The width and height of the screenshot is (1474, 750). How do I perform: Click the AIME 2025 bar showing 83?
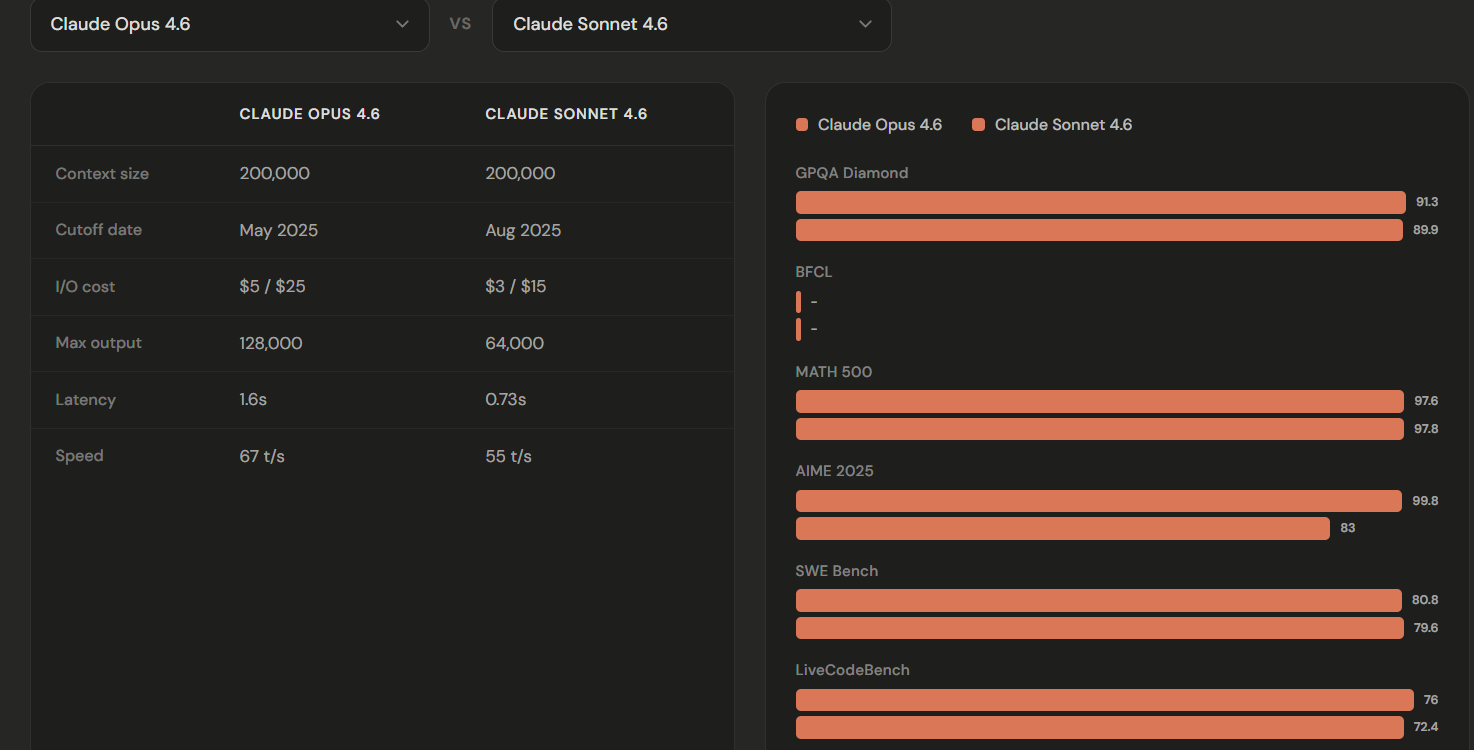coord(1063,528)
